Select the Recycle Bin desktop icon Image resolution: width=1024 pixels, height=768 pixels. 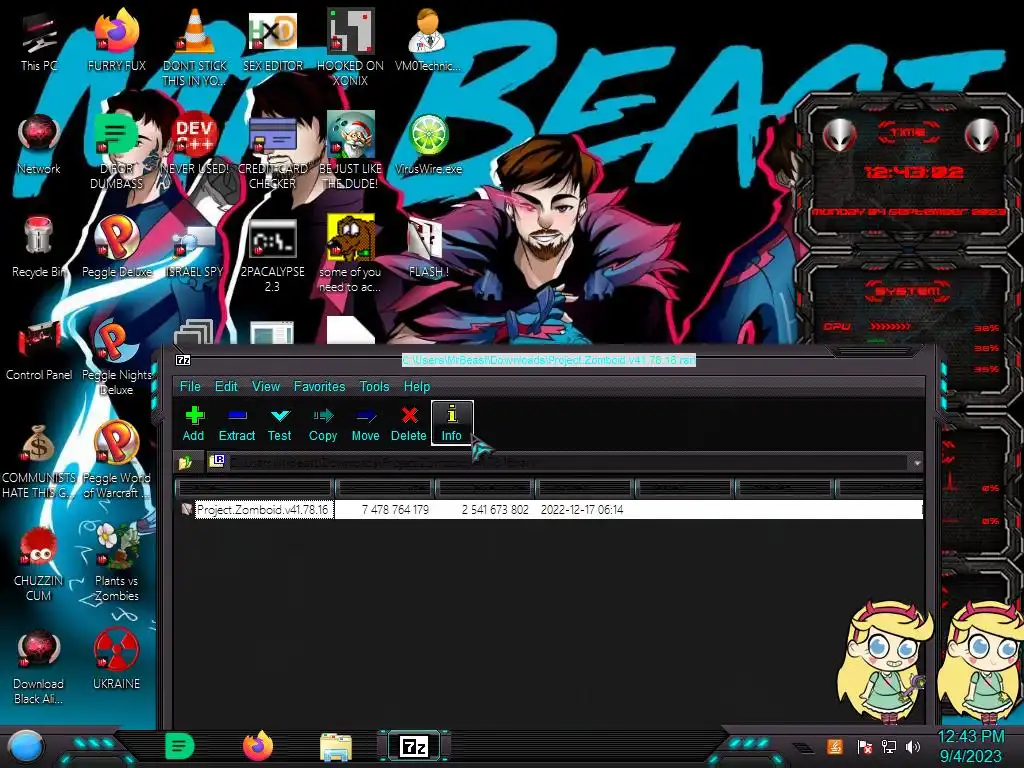coord(39,247)
